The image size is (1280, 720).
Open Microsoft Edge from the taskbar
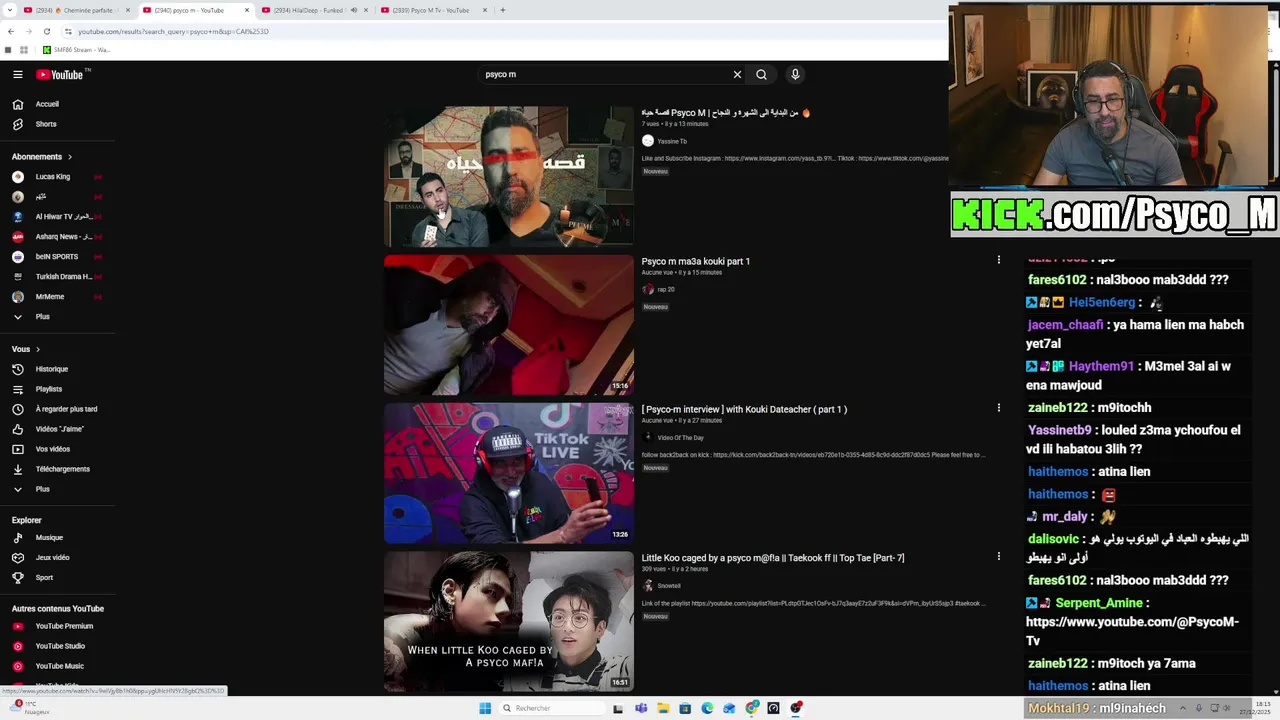(707, 708)
